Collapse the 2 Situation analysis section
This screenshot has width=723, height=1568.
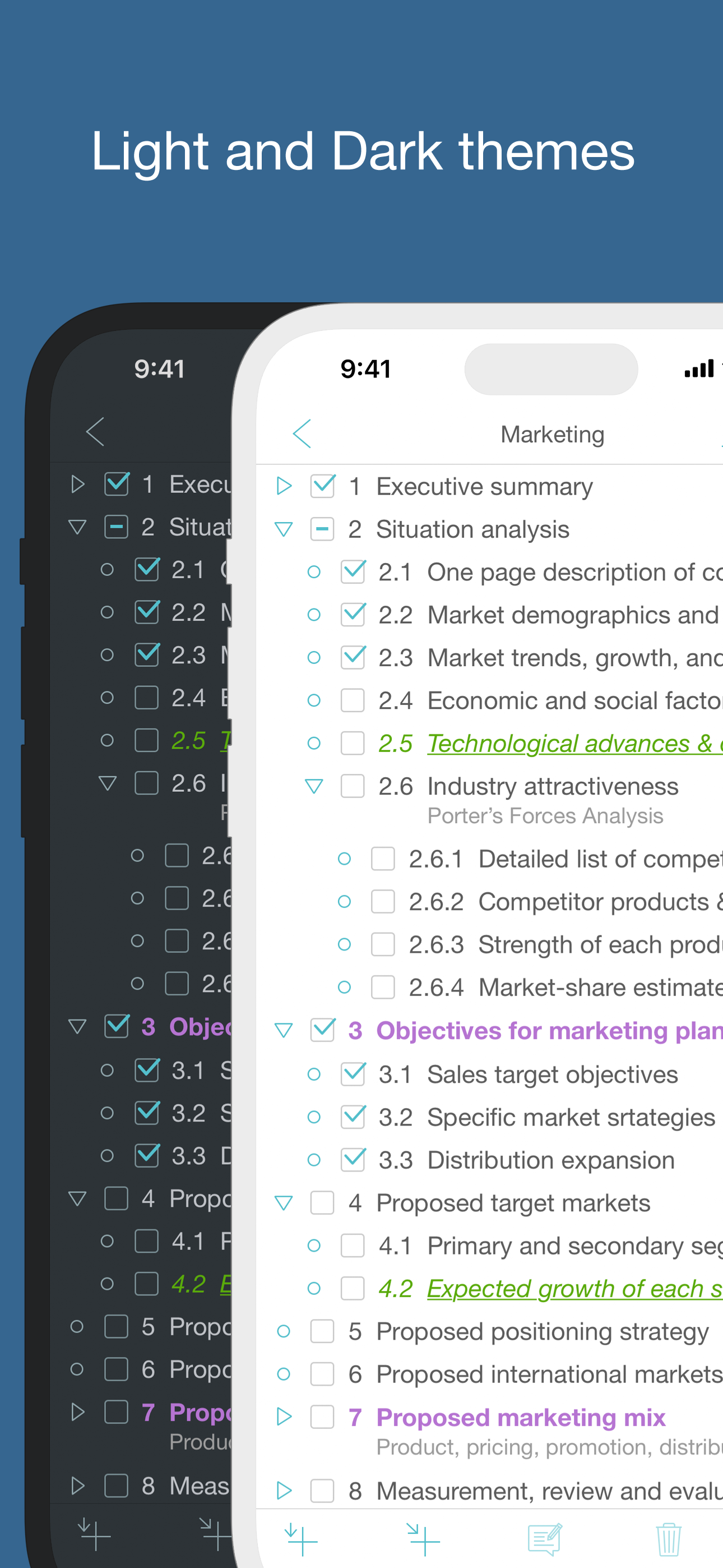[284, 529]
